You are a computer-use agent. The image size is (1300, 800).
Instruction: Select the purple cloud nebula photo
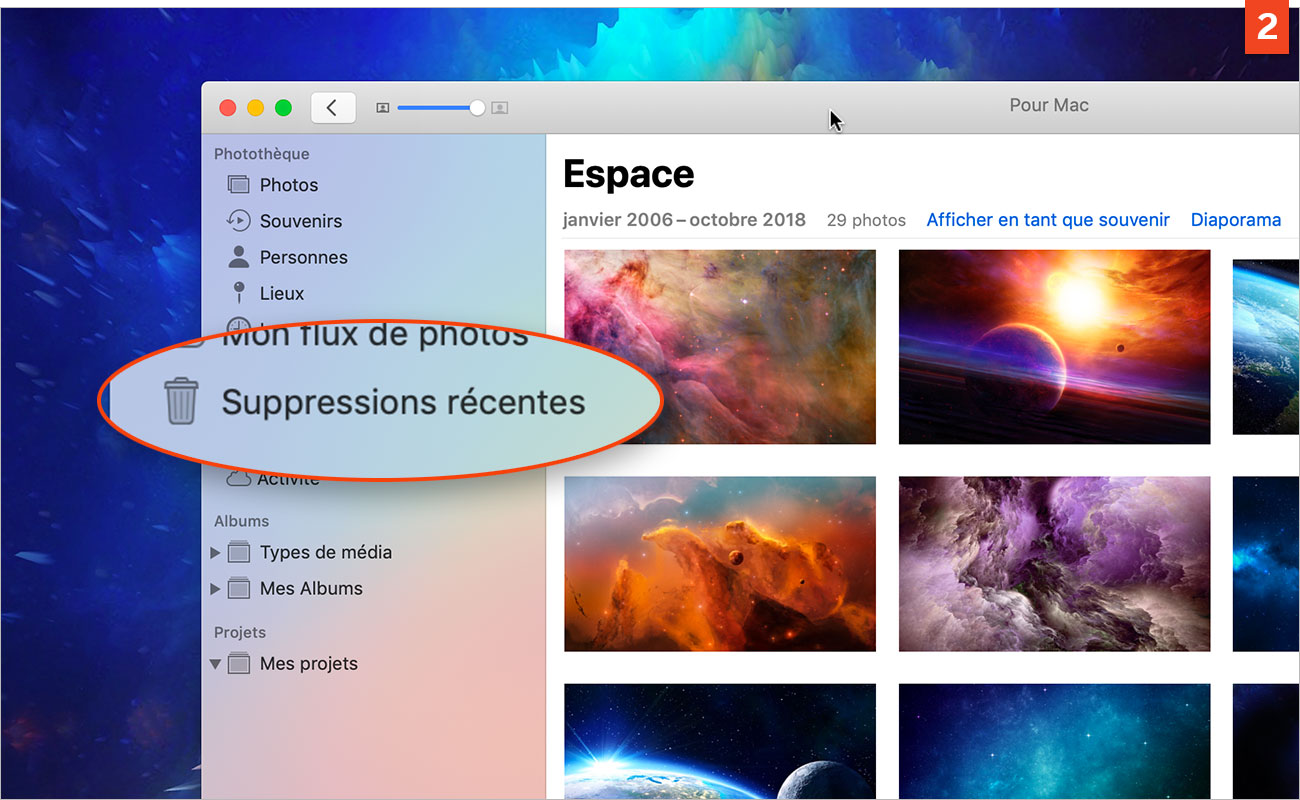[x=1054, y=564]
